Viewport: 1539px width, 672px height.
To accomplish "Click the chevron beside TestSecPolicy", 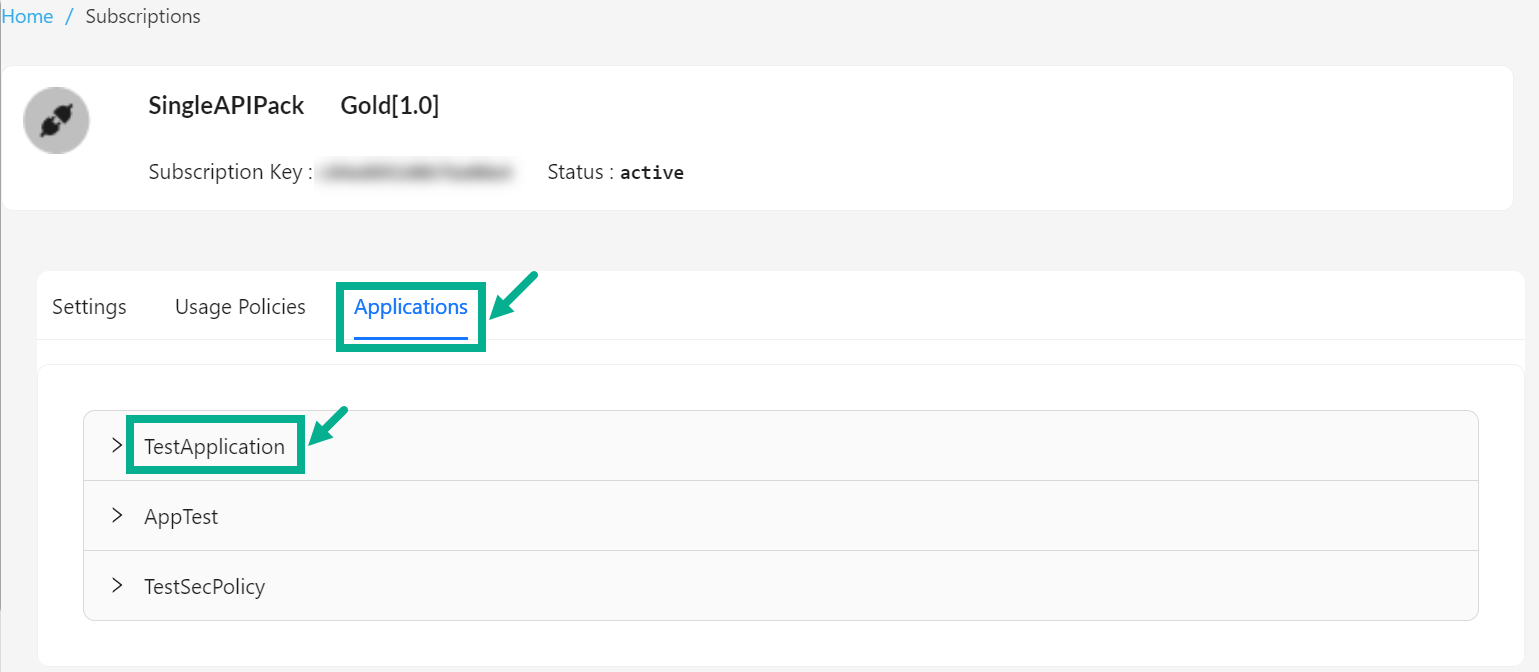I will pos(116,587).
